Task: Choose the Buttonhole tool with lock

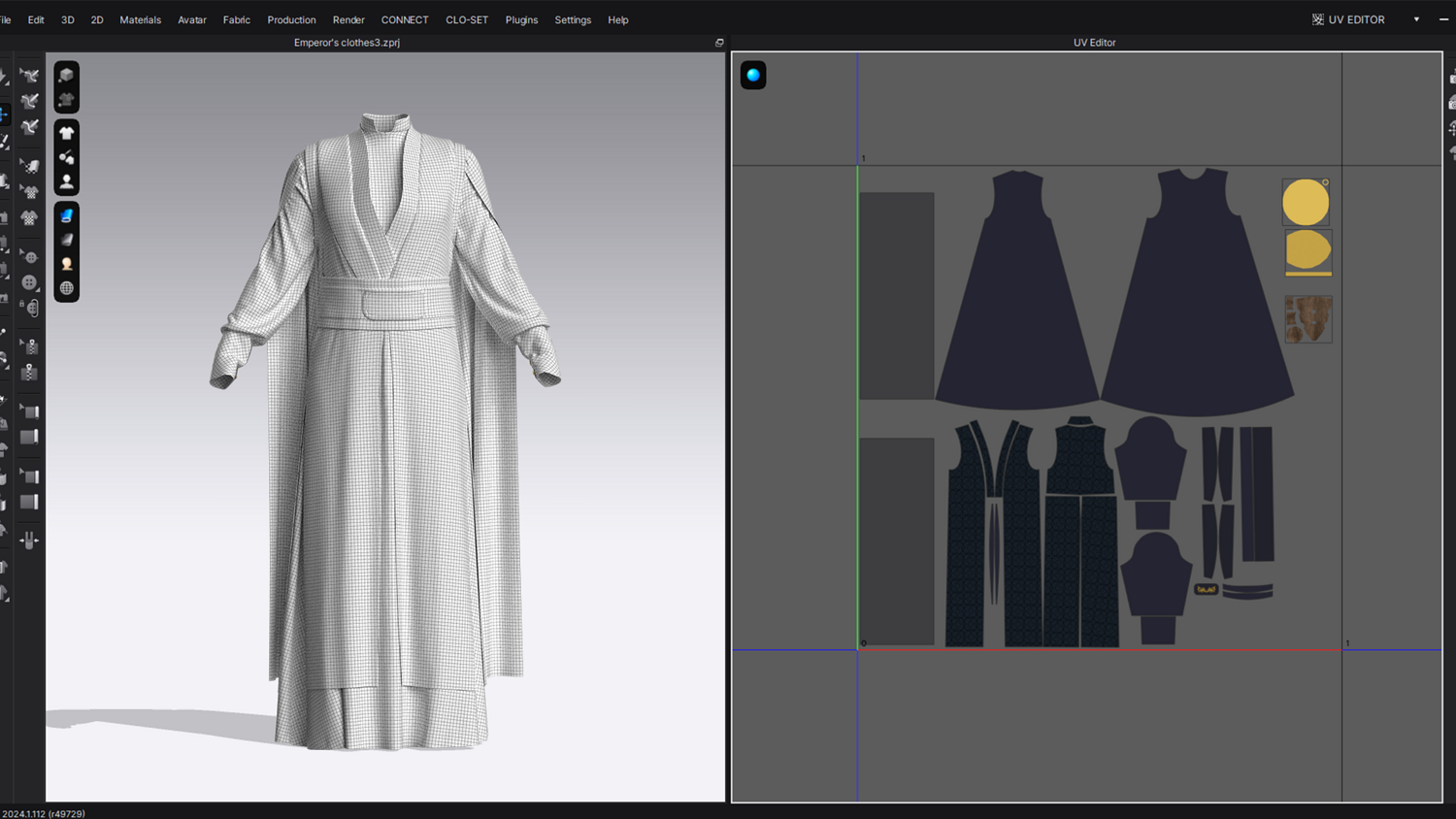Action: (x=30, y=309)
